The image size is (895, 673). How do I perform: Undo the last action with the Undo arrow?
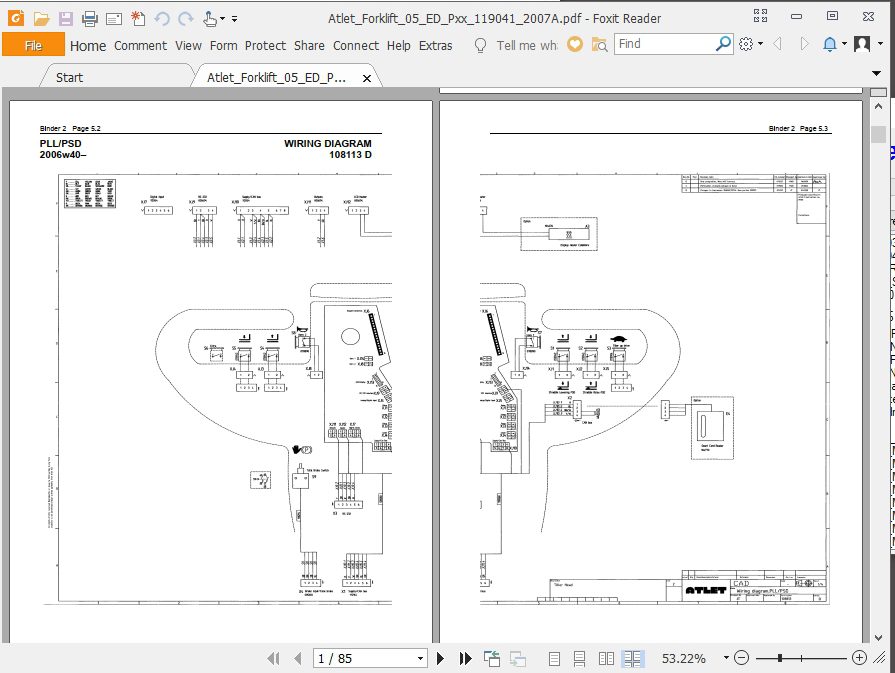tap(161, 17)
